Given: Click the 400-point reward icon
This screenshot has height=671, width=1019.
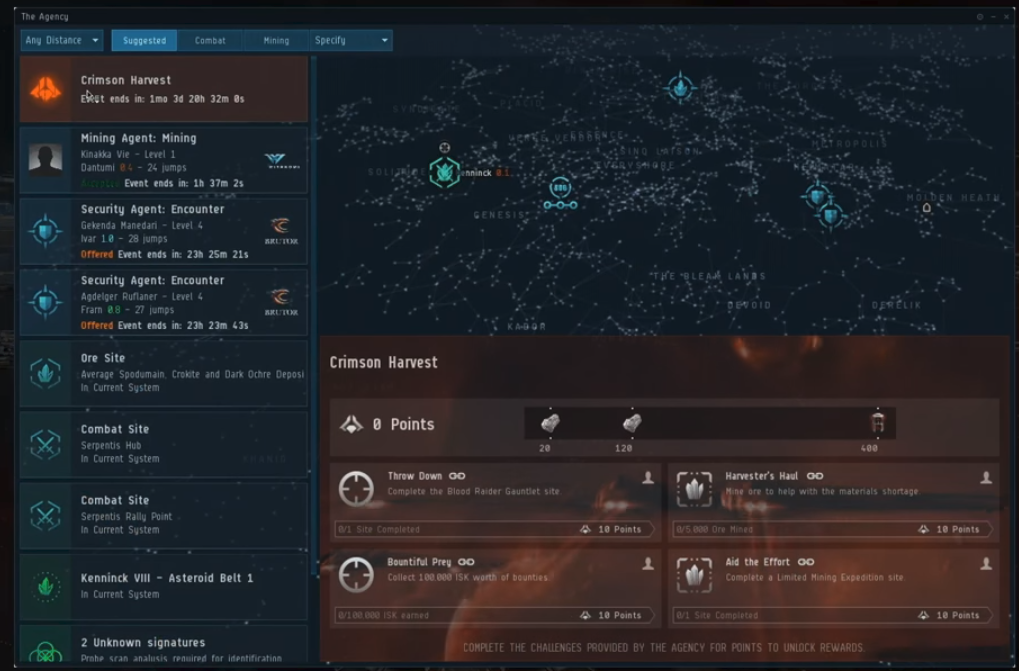Looking at the screenshot, I should coord(877,423).
